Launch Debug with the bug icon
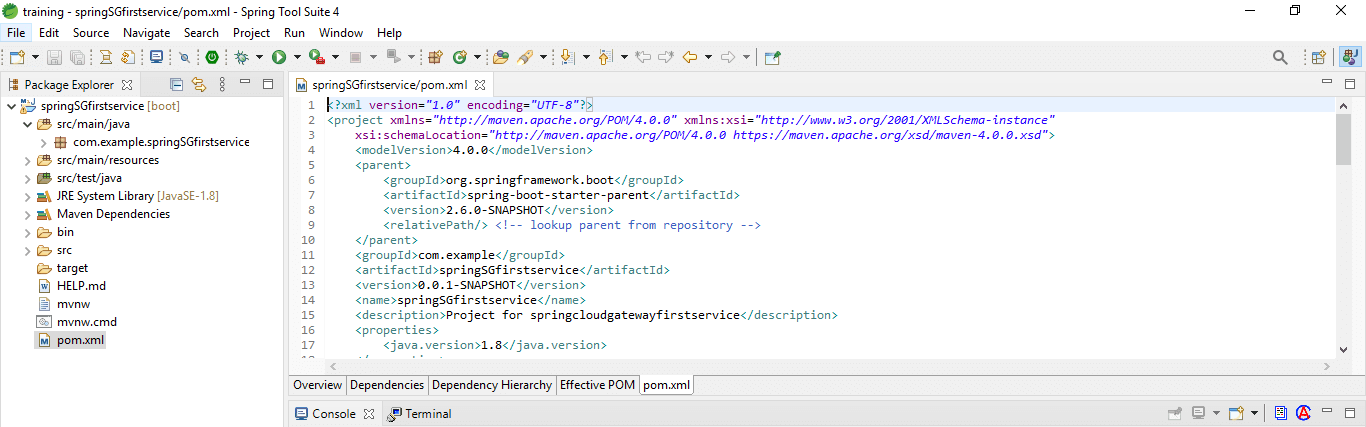The image size is (1366, 427). click(242, 58)
